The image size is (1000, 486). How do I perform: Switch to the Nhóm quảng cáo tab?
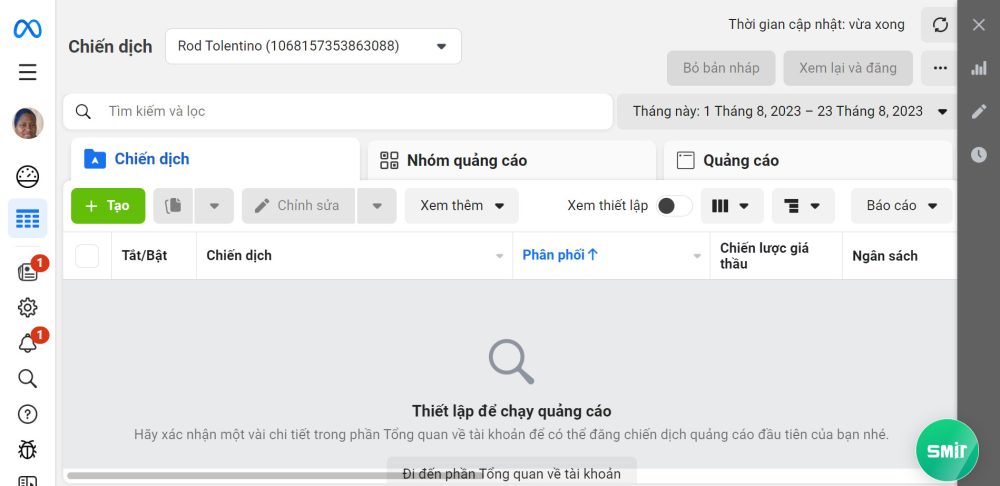click(511, 160)
